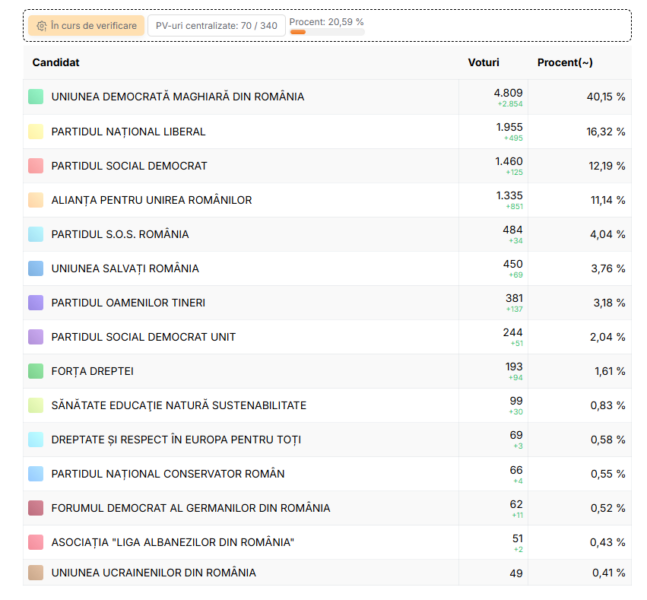Click the Uniunea Ucrainenilor din România row
The image size is (647, 600).
(x=153, y=573)
